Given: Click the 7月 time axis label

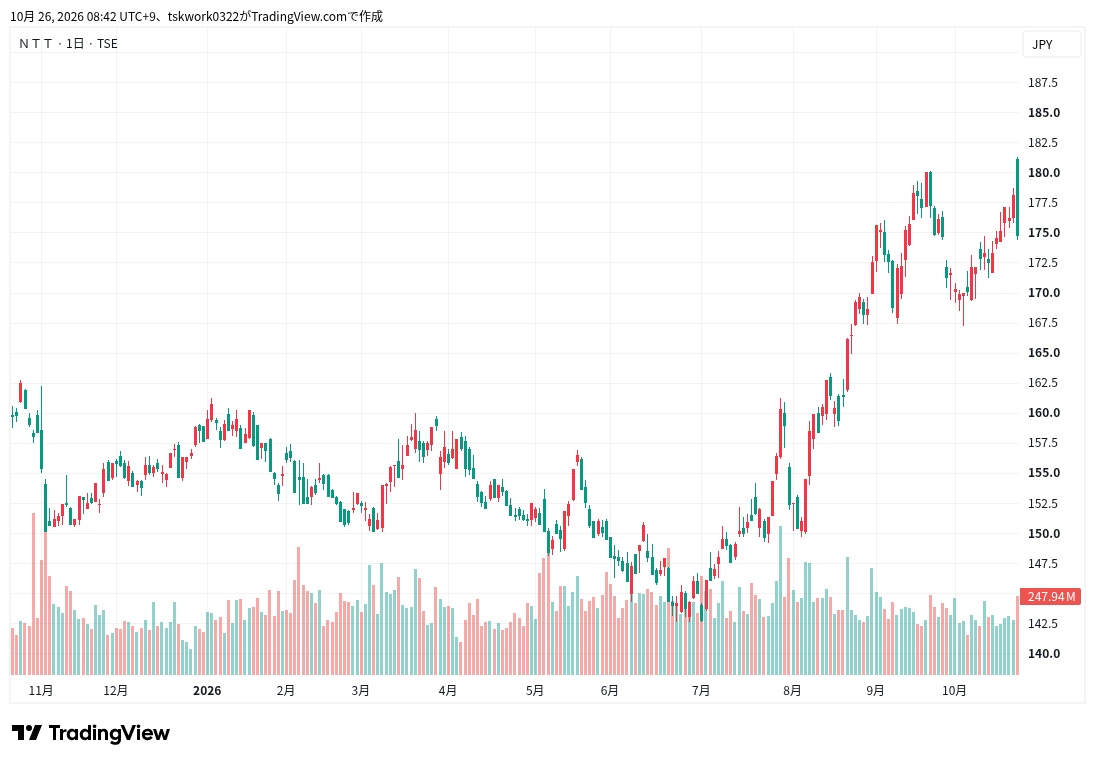Looking at the screenshot, I should (x=701, y=690).
